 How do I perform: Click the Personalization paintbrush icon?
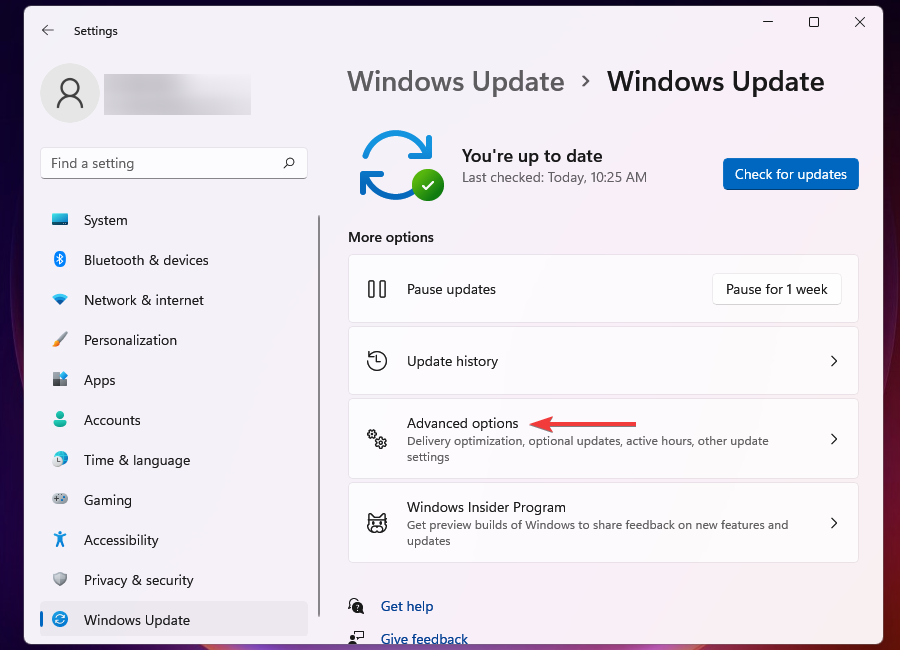click(60, 339)
